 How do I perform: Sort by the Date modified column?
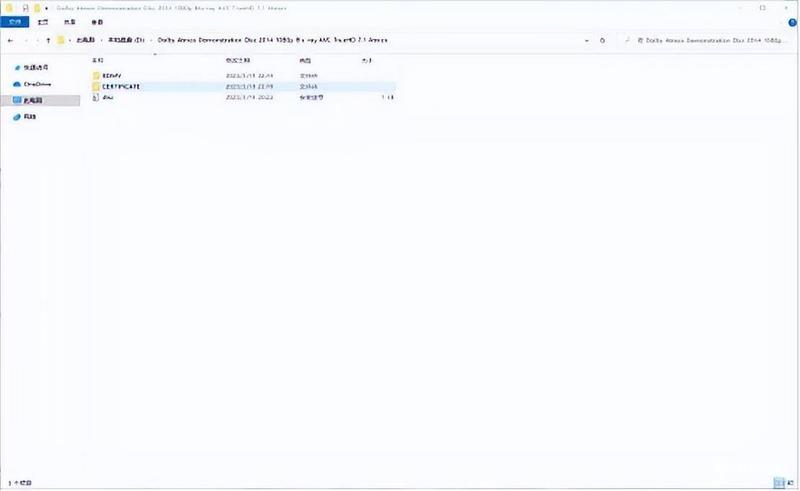[x=238, y=60]
